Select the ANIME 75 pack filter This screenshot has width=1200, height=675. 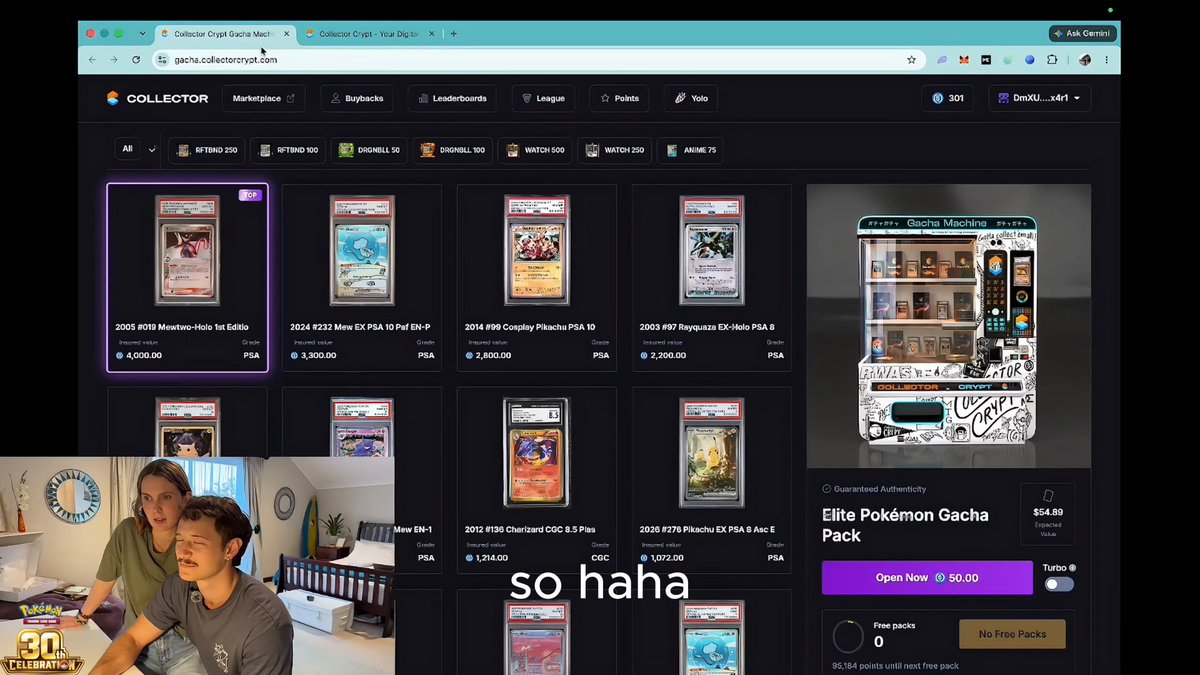(691, 150)
